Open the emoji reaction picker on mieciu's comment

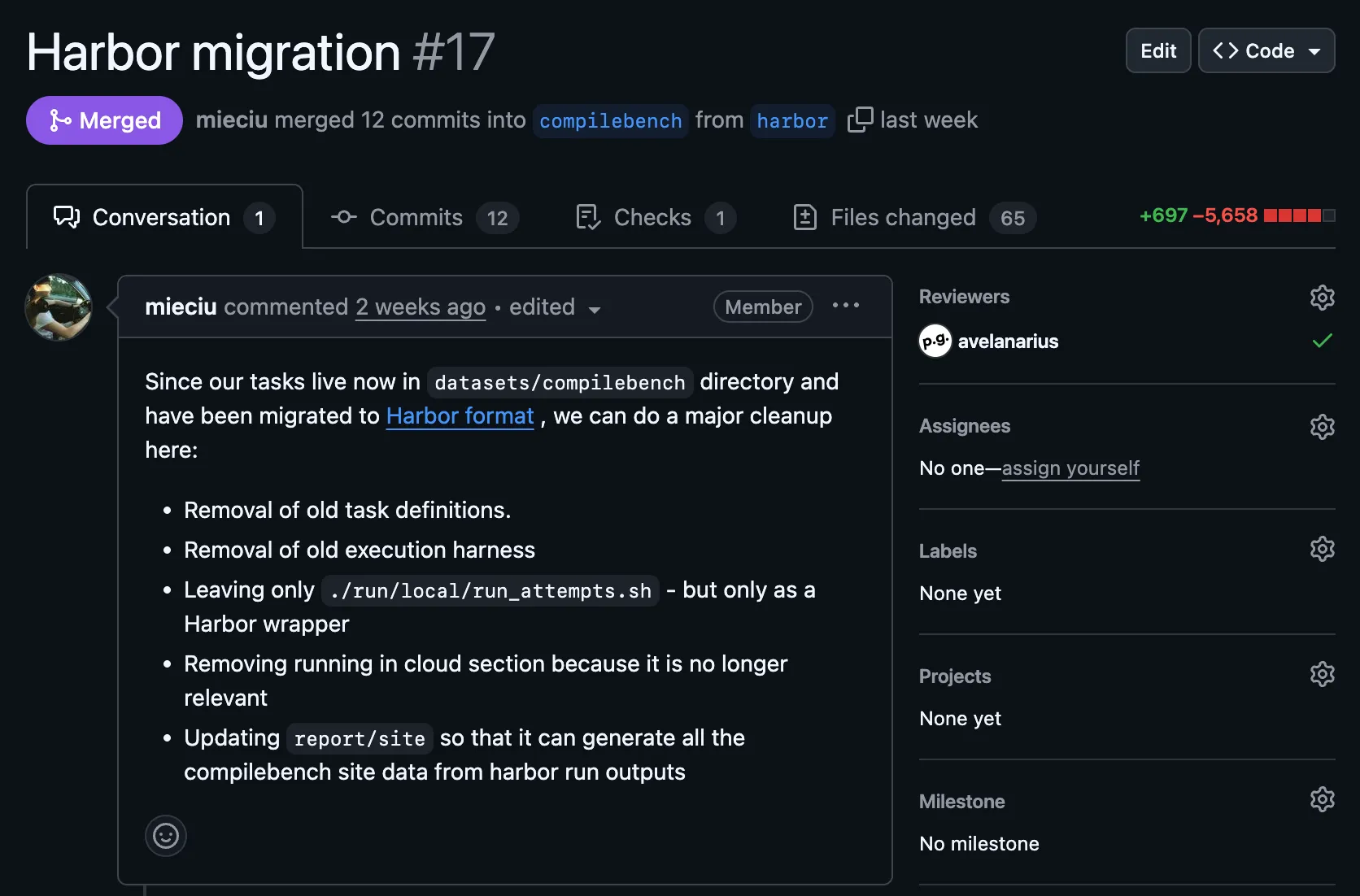coord(165,836)
